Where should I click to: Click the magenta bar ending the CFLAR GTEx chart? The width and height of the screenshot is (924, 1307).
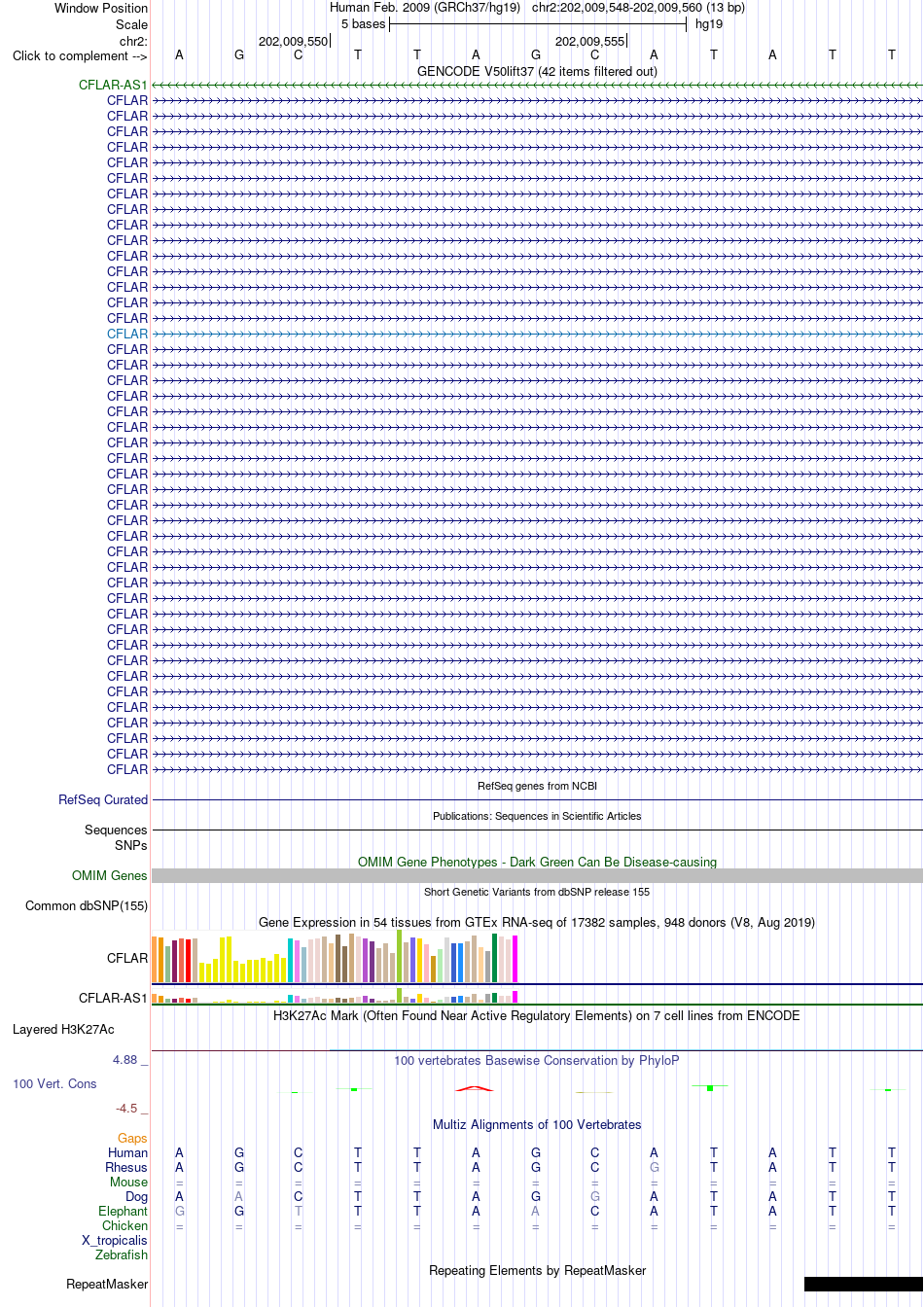point(515,959)
